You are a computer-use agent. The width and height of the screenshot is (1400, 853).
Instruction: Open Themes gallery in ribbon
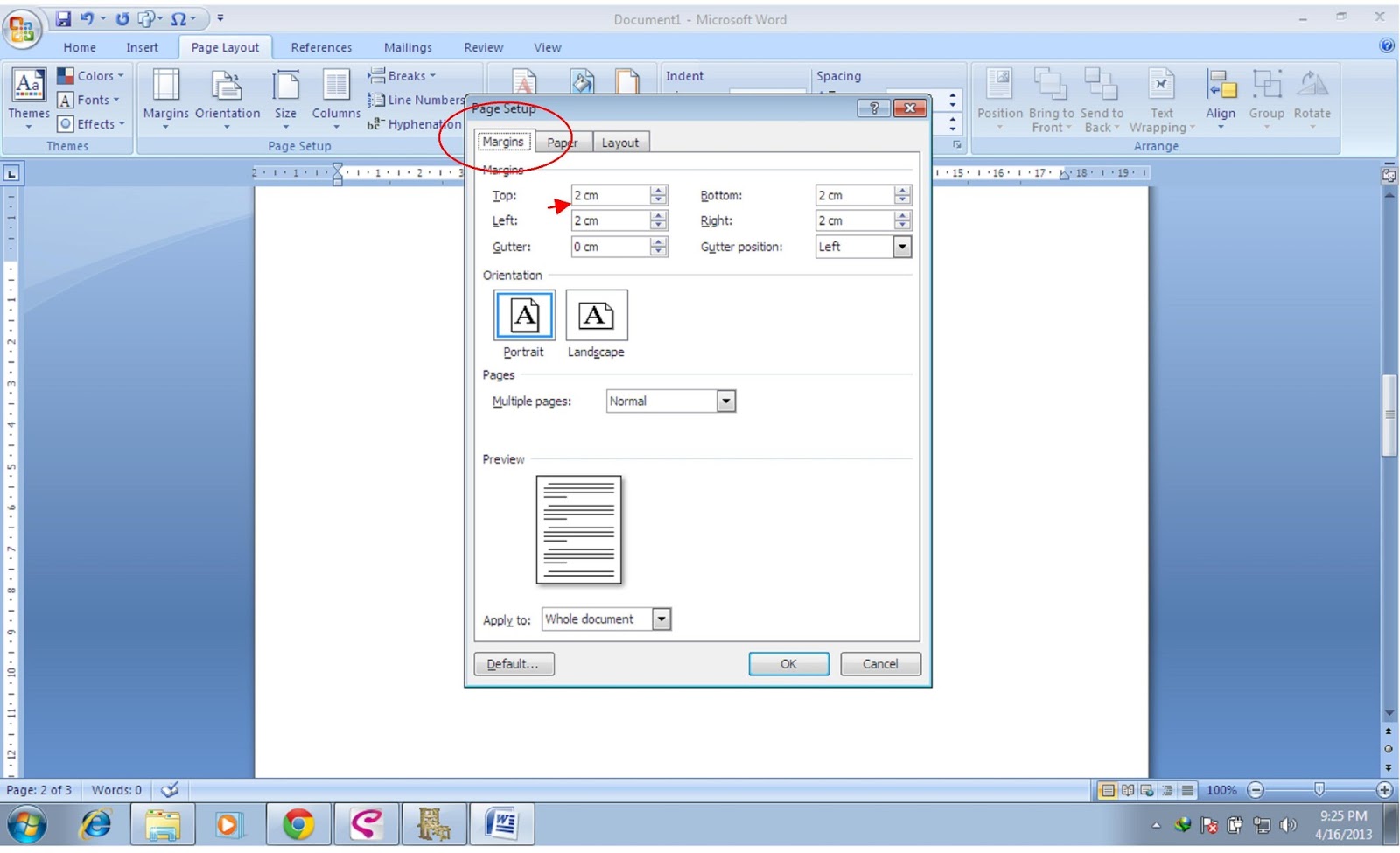28,98
